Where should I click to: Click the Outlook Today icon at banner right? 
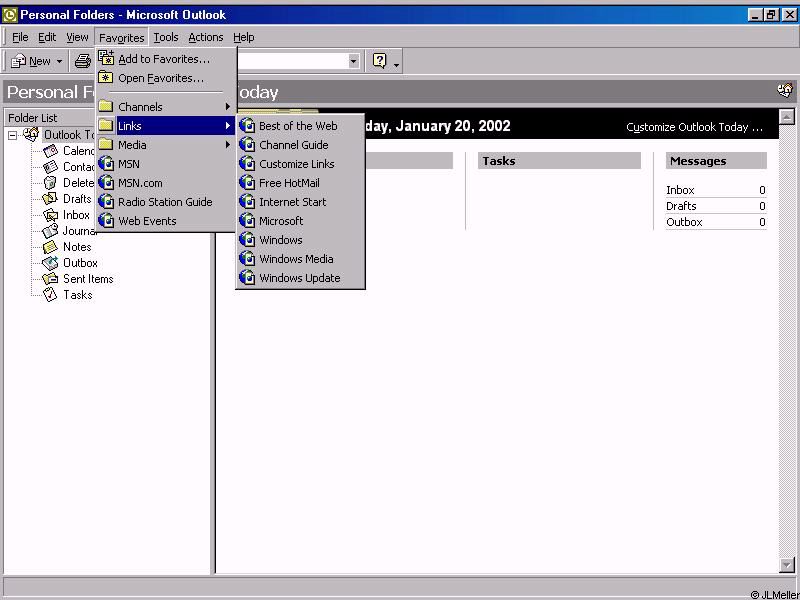click(785, 91)
